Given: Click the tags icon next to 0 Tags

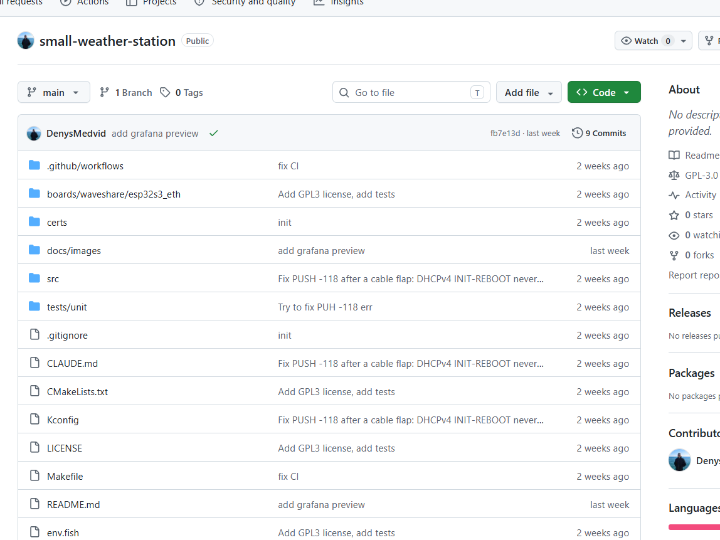Looking at the screenshot, I should 165,92.
